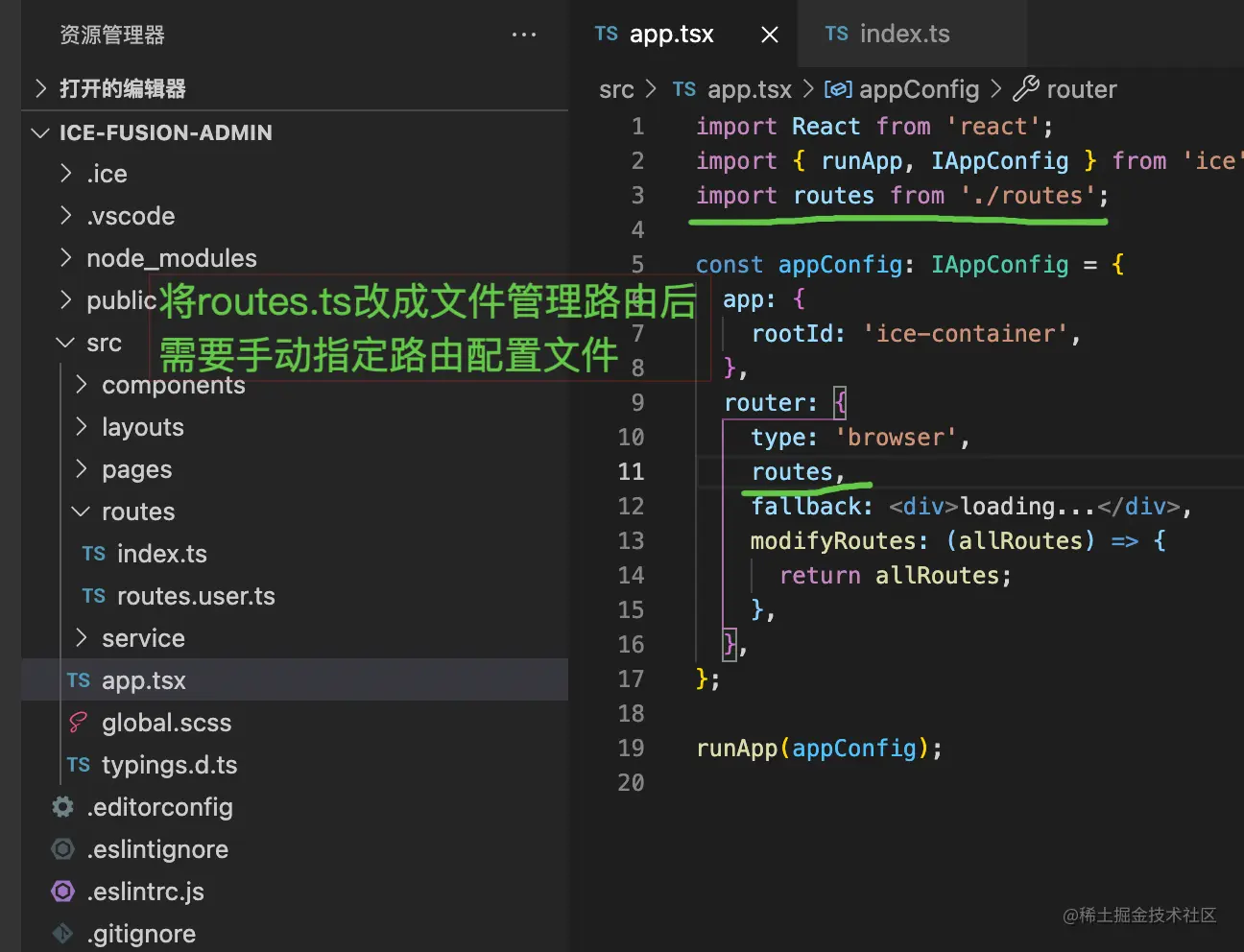Click 'routes,' on line 11
Viewport: 1244px width, 952px height.
tap(799, 471)
